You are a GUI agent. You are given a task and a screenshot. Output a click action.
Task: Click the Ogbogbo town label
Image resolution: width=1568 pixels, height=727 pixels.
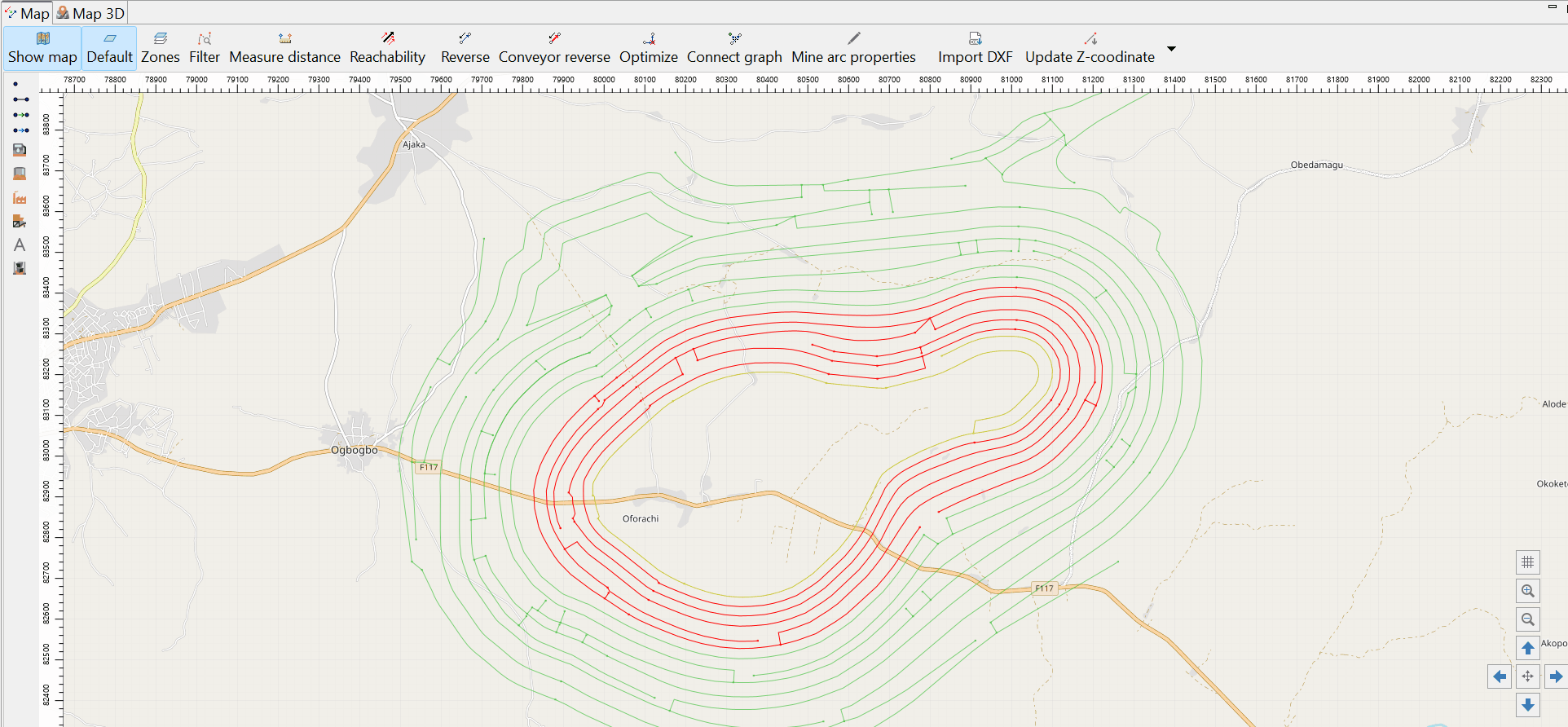click(355, 450)
